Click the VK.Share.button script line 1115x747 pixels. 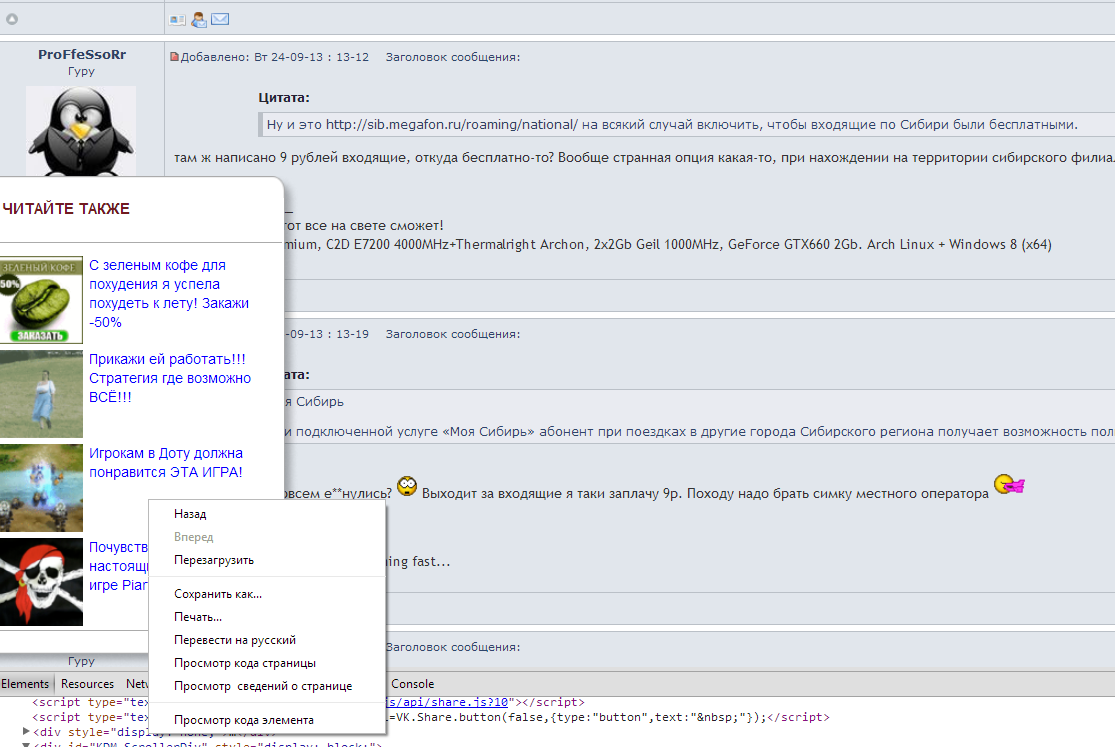pos(608,717)
